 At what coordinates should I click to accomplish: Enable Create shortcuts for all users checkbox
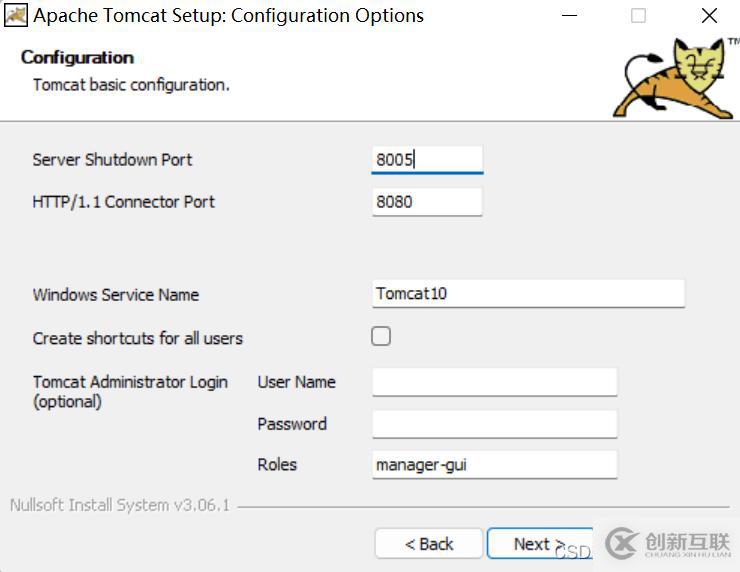pos(381,337)
